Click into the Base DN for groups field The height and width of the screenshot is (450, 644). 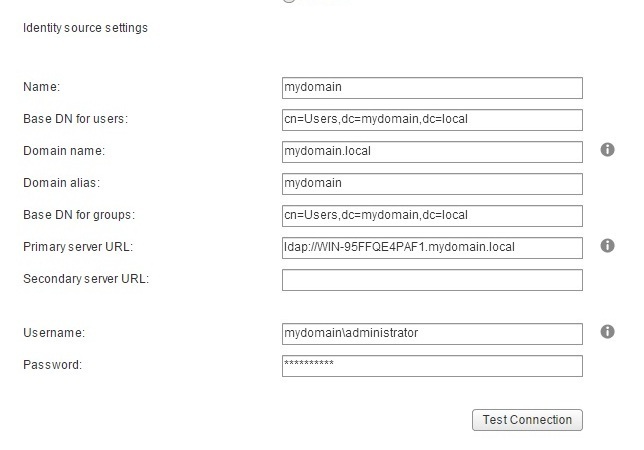[432, 216]
